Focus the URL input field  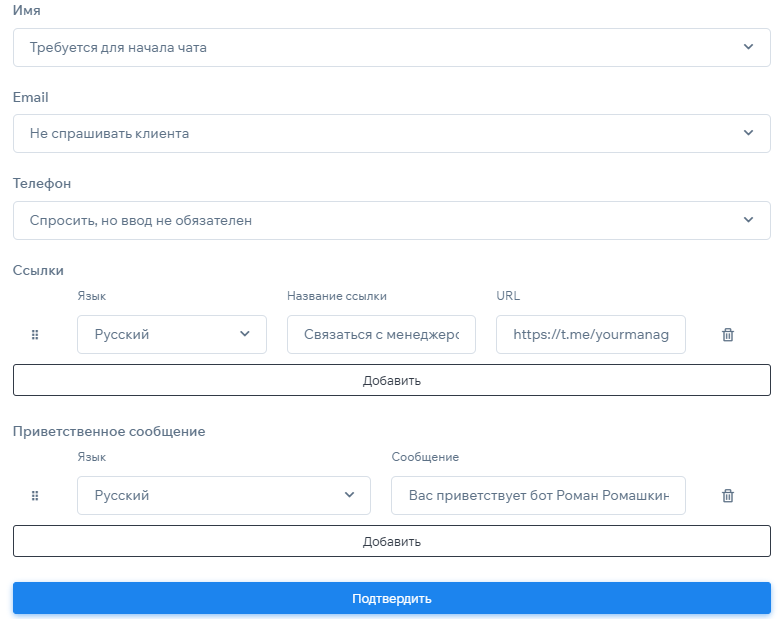590,335
